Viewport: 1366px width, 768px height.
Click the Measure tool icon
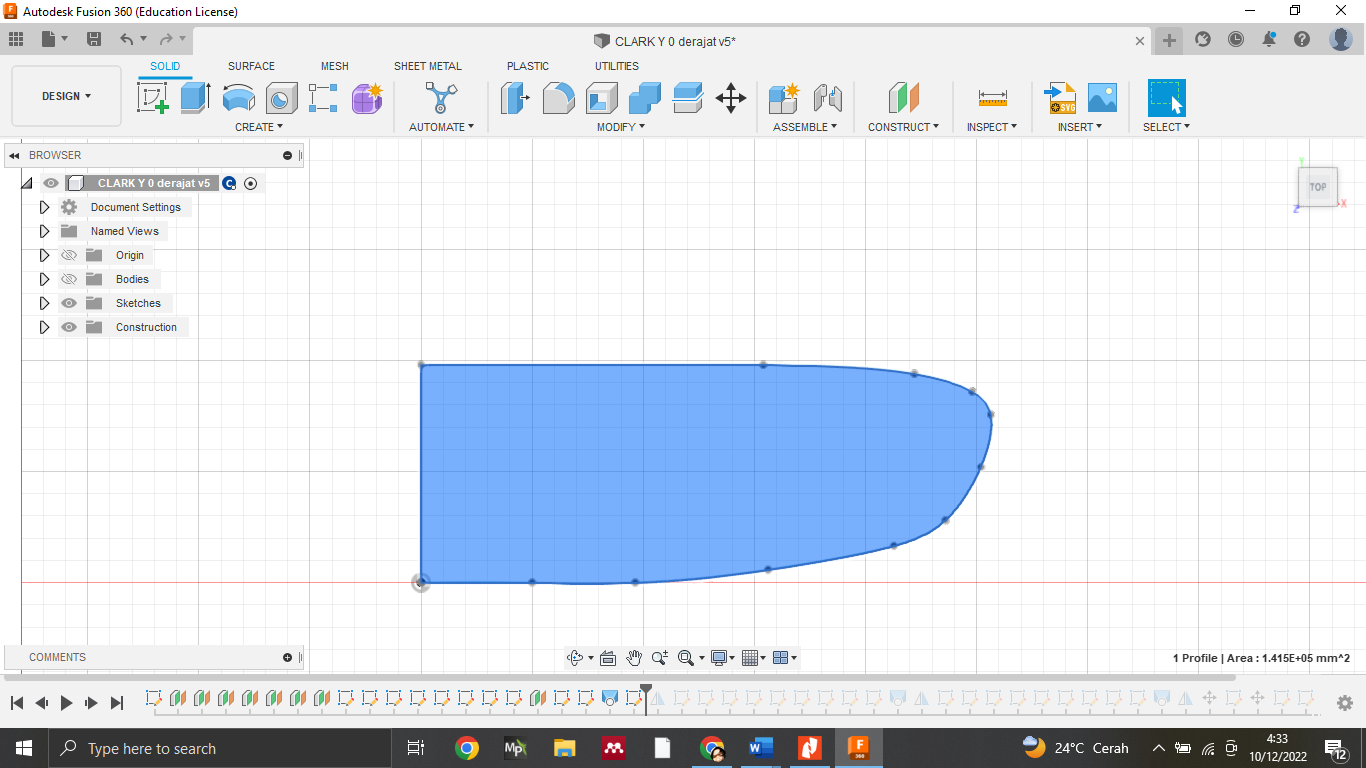(x=992, y=98)
